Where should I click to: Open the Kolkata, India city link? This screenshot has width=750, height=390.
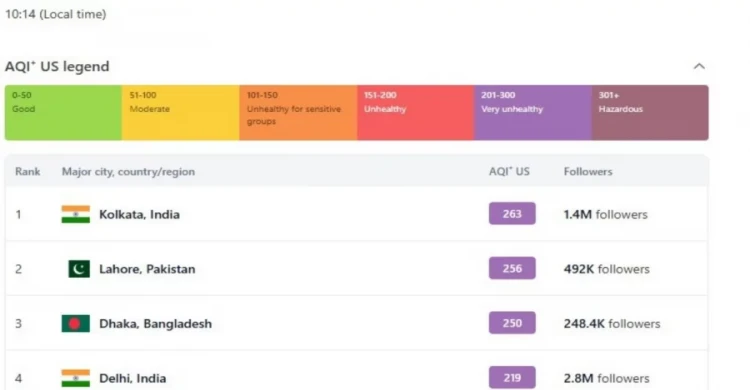coord(139,214)
